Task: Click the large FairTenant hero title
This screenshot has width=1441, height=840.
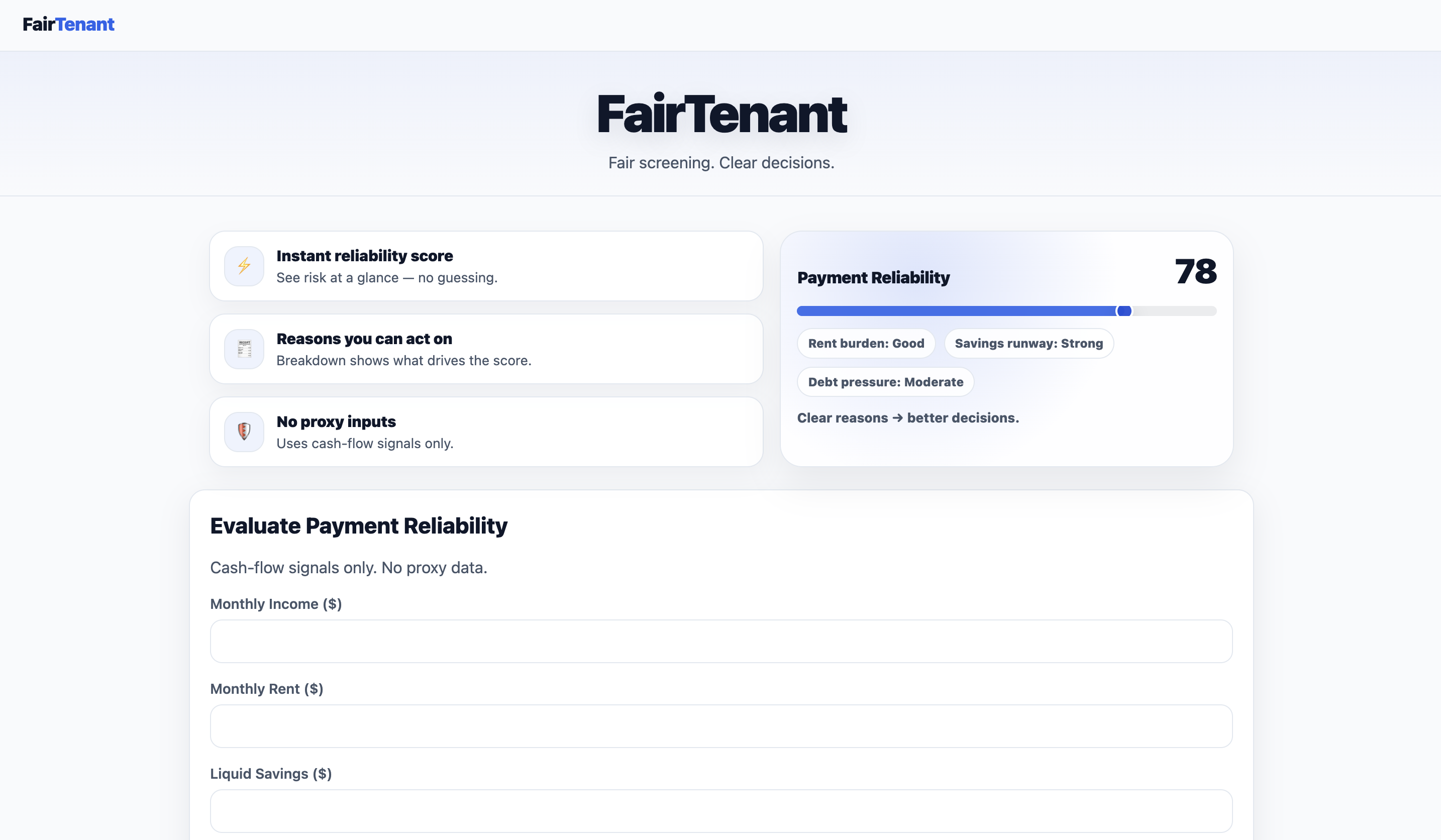Action: [721, 115]
